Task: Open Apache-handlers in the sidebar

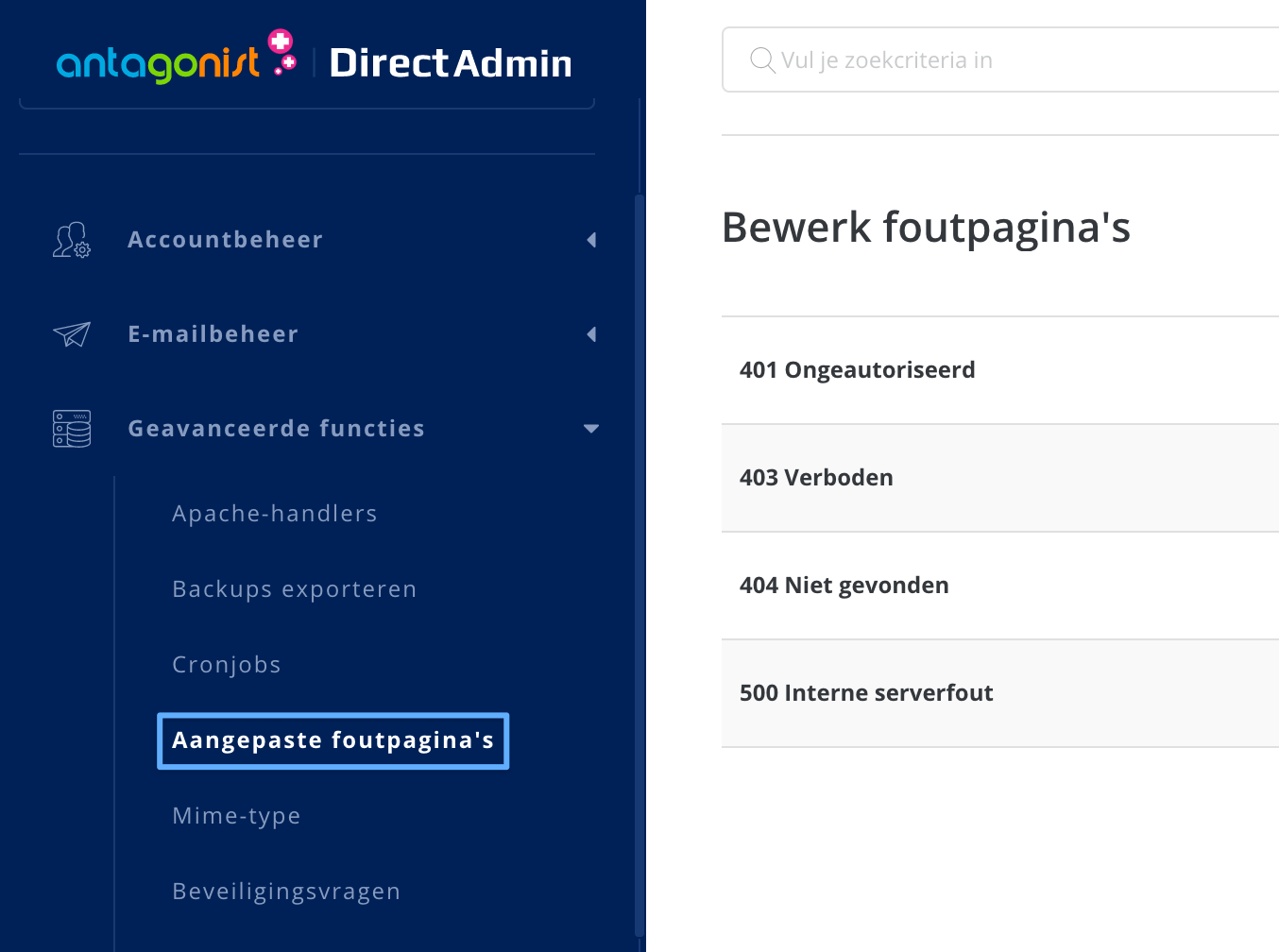Action: [x=275, y=513]
